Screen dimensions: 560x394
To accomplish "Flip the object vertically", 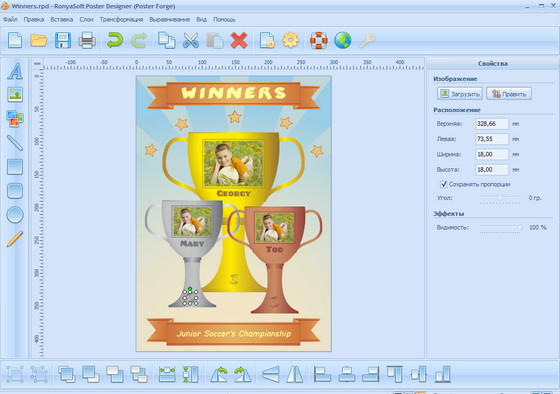I will tap(270, 374).
